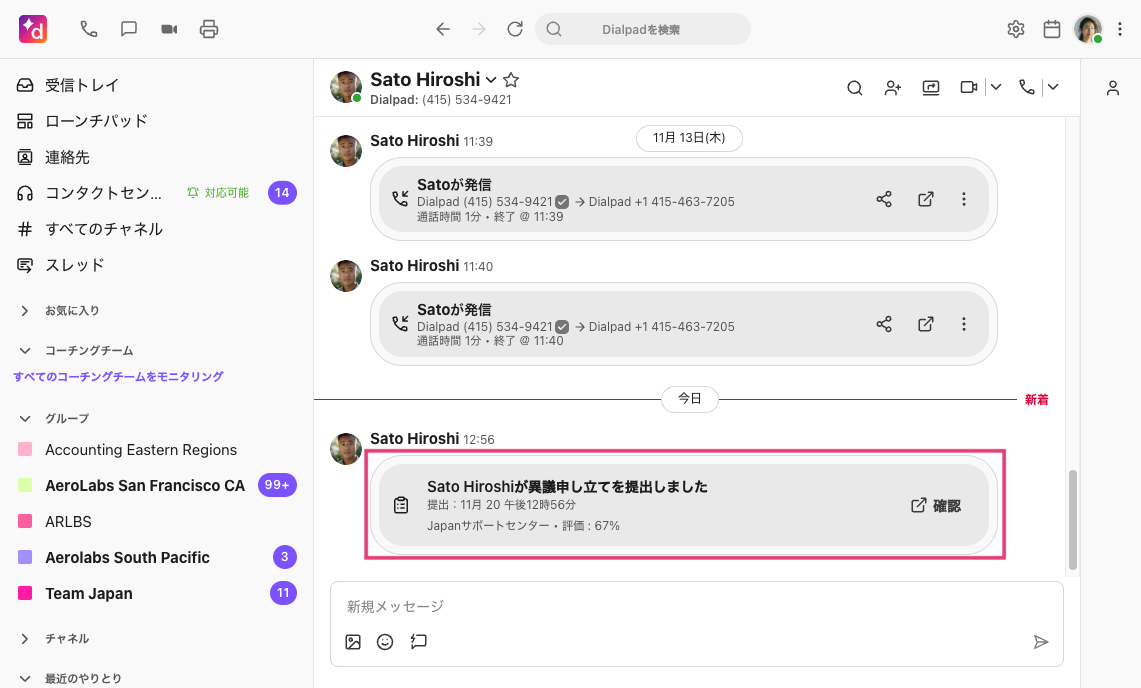Click すべてのコーチングチームをモニタリング link
Screen dimensions: 1141x688
tap(119, 376)
